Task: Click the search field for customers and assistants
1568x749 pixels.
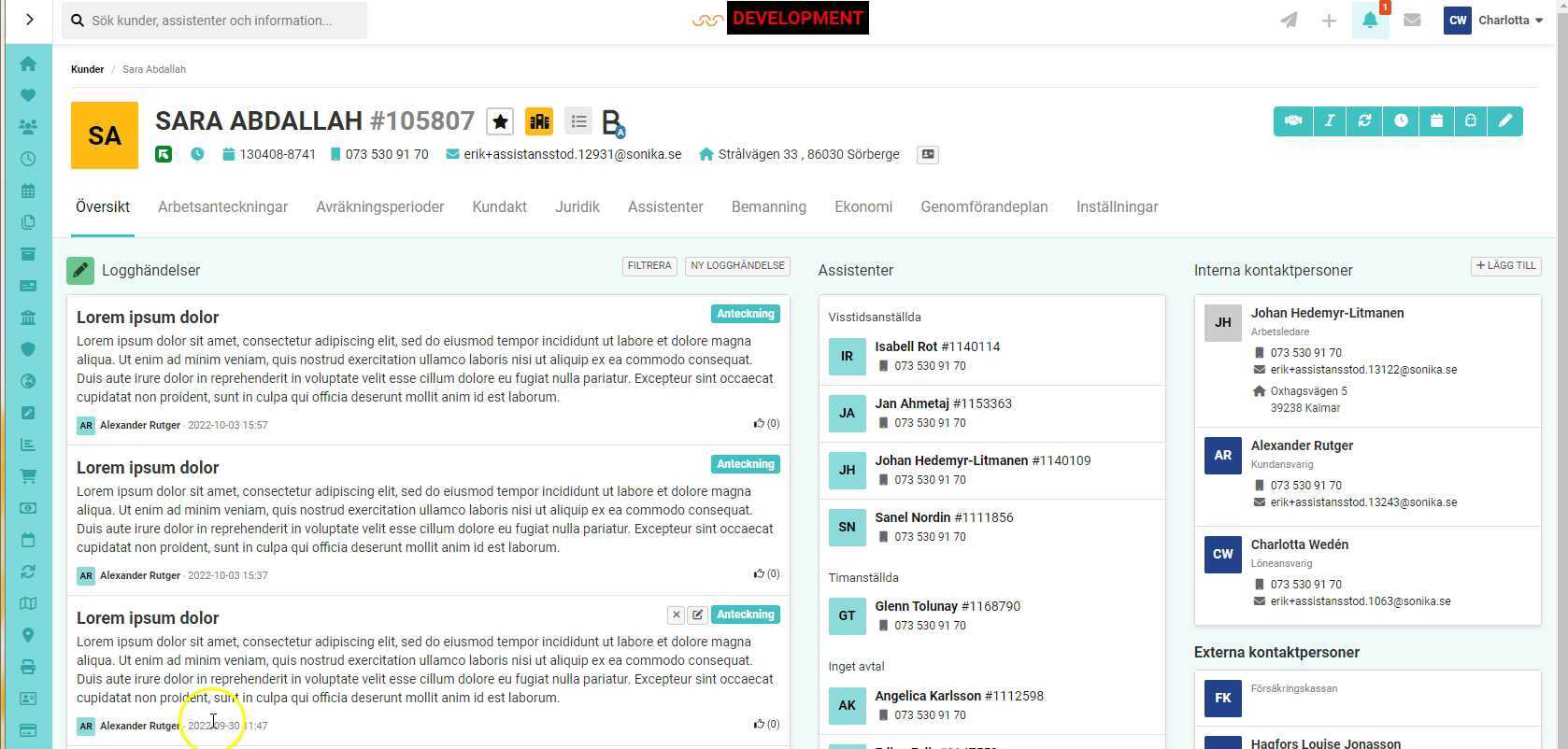Action: (x=214, y=21)
